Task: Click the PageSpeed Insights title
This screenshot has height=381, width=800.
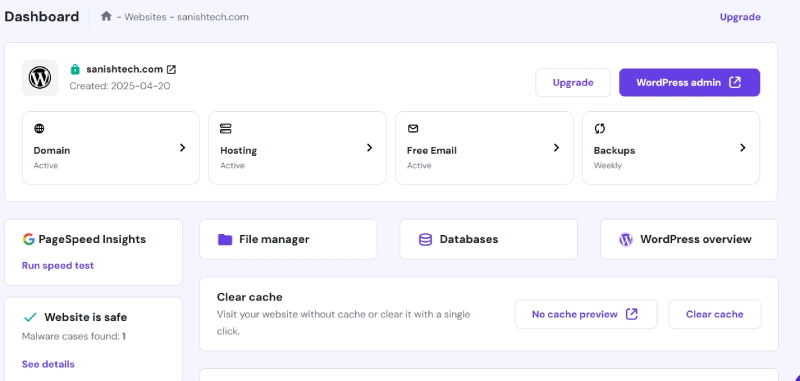Action: (92, 239)
